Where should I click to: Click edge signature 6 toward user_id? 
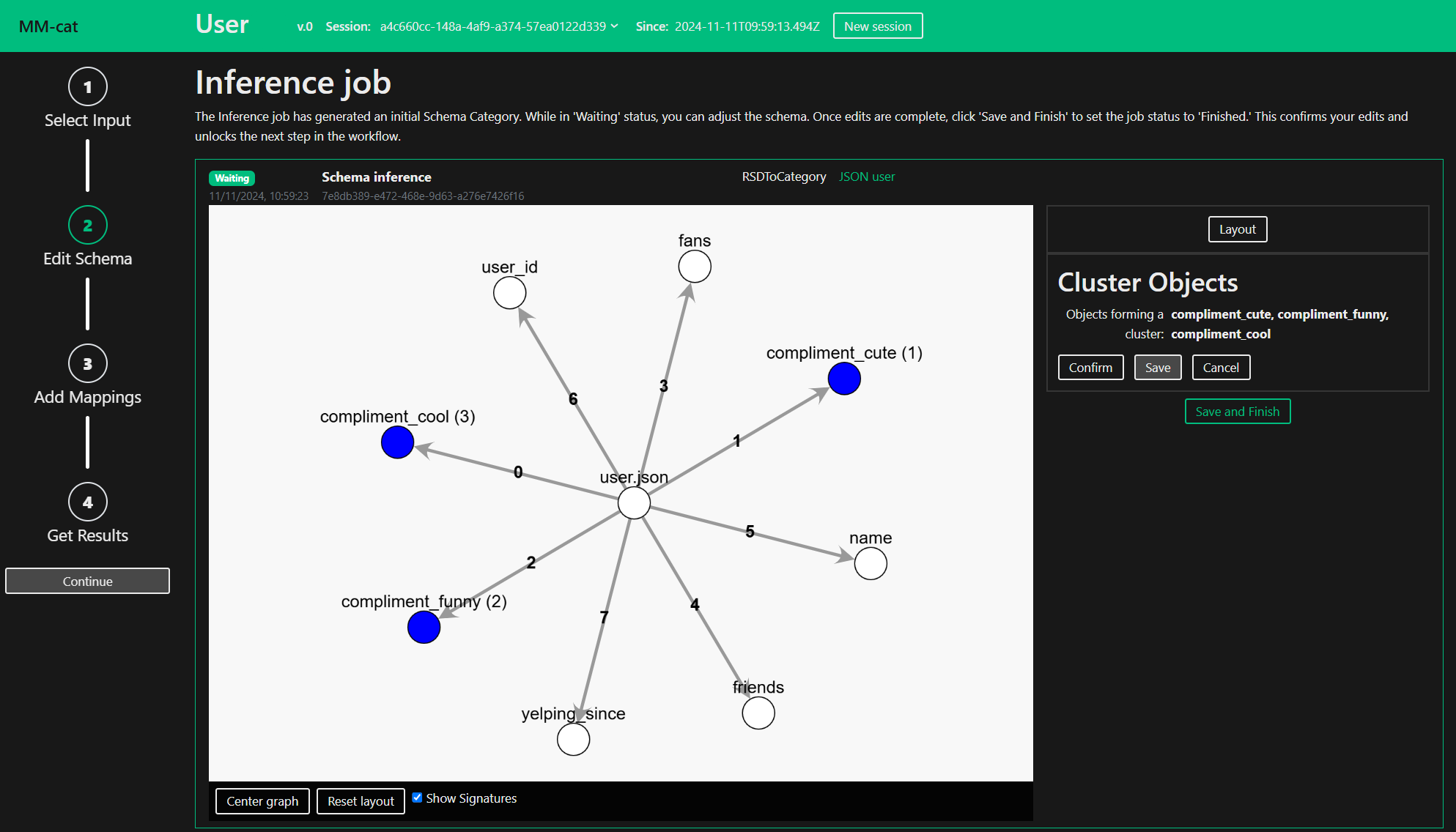(x=573, y=399)
